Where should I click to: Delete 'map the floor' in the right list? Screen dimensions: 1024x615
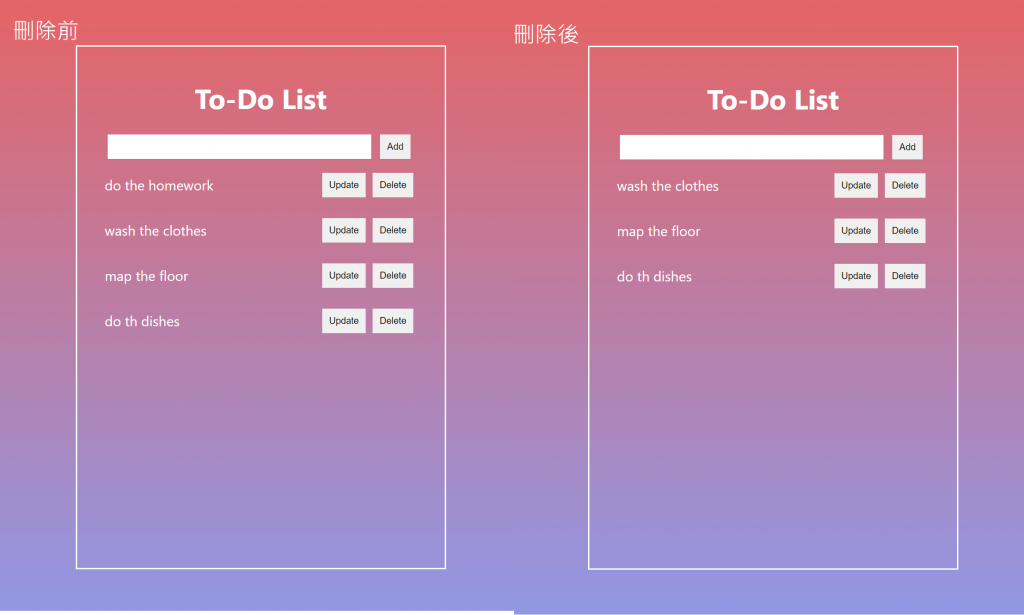point(904,231)
